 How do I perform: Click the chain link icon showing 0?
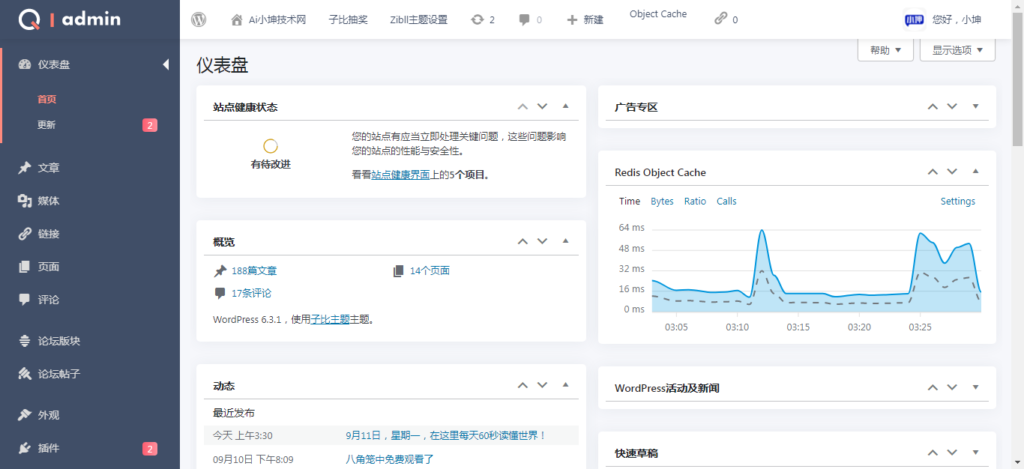[x=720, y=20]
